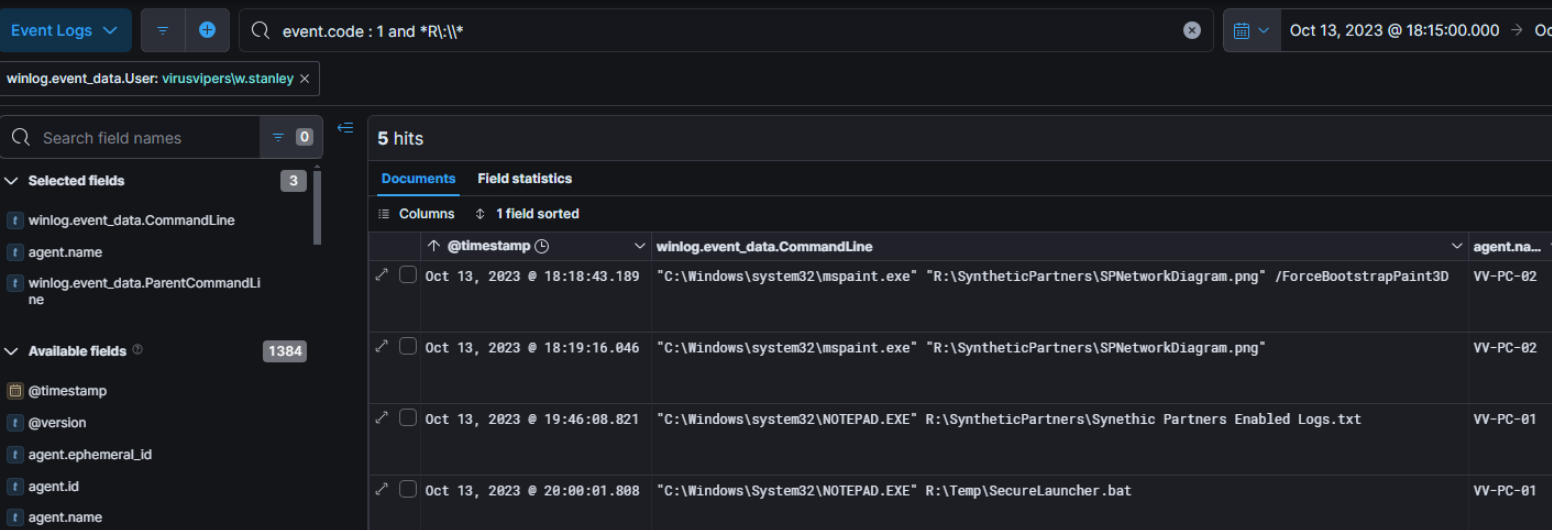Select @timestamp in Available fields
The height and width of the screenshot is (530, 1552).
(x=67, y=391)
